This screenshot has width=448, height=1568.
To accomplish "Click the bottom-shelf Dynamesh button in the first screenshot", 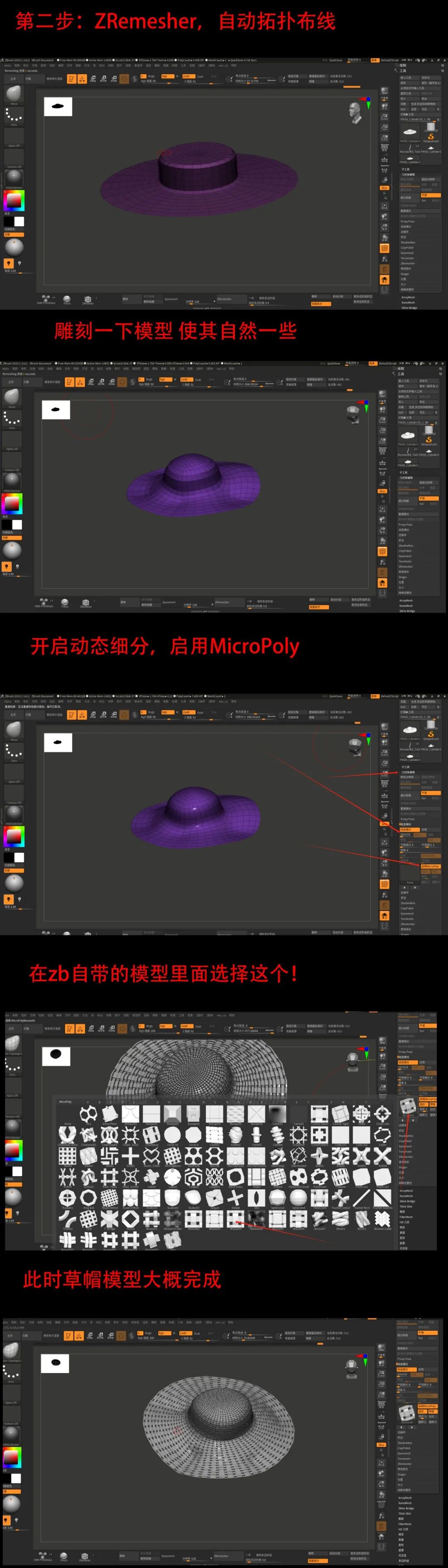I will click(171, 299).
